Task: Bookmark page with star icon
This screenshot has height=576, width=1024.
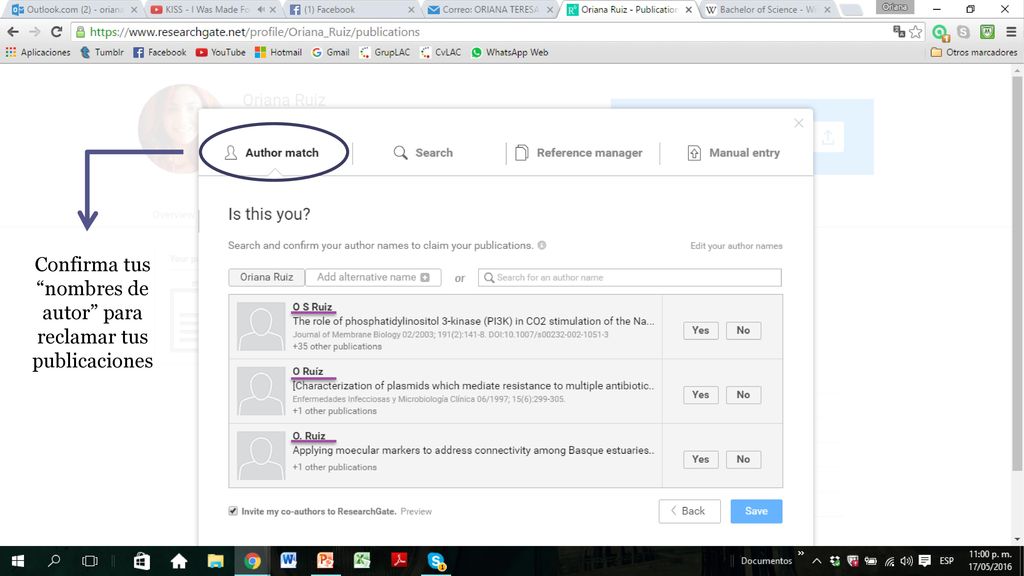Action: click(x=916, y=31)
